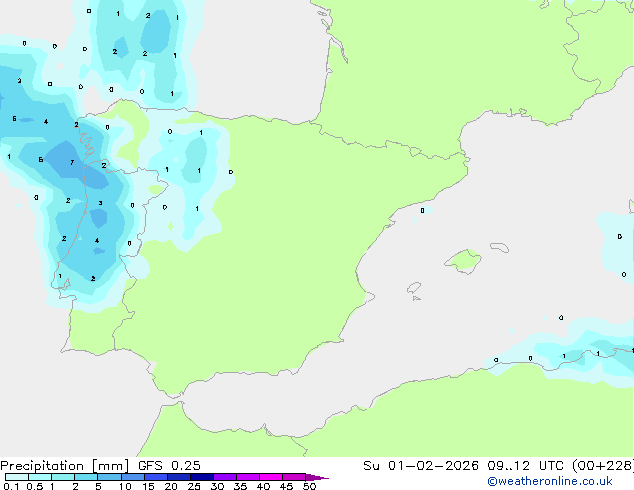Click the above-50 legend arrow tip
The width and height of the screenshot is (634, 490).
(317, 477)
